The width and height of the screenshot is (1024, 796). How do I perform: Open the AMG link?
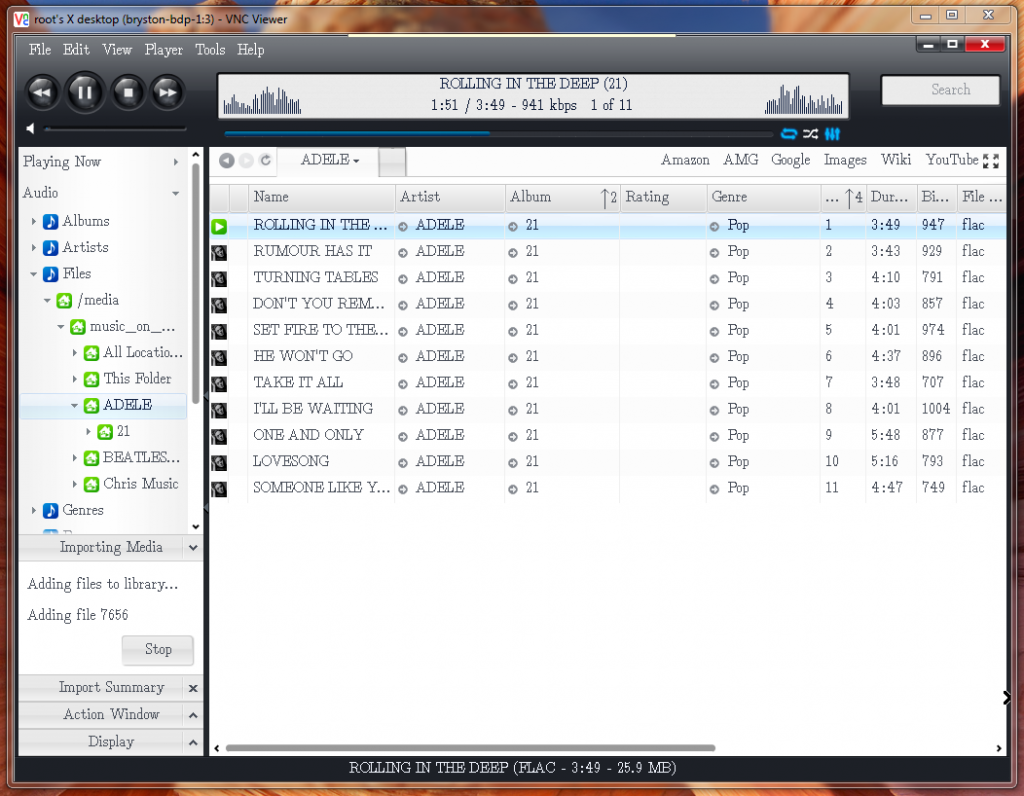(x=741, y=160)
